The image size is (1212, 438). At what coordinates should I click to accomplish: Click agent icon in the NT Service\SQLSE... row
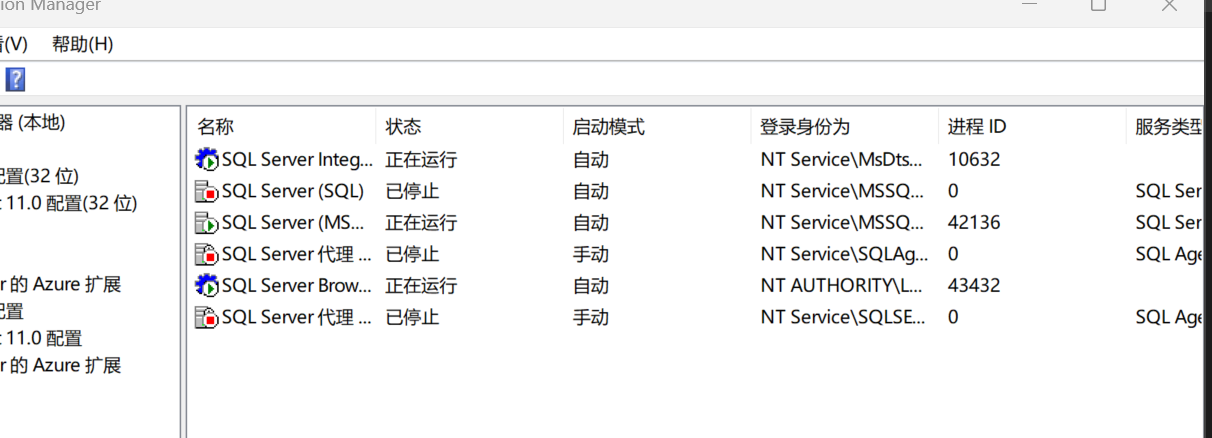(207, 317)
